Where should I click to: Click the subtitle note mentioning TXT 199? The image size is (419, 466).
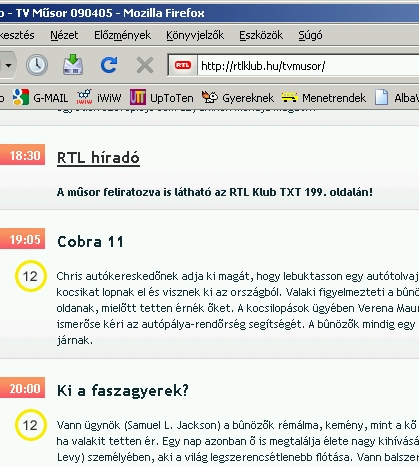point(215,192)
